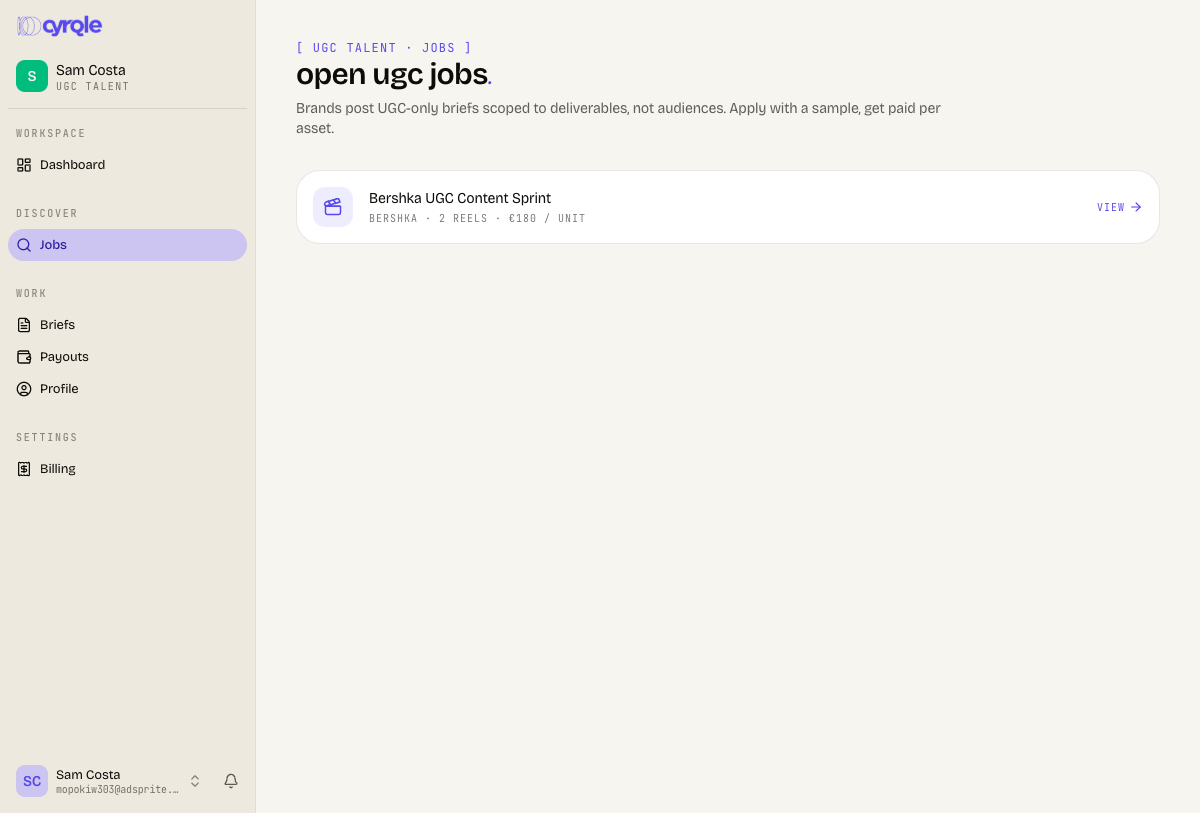Screen dimensions: 1200x813
Task: Click the Sam Costa name at the sidebar top
Action: [x=91, y=70]
